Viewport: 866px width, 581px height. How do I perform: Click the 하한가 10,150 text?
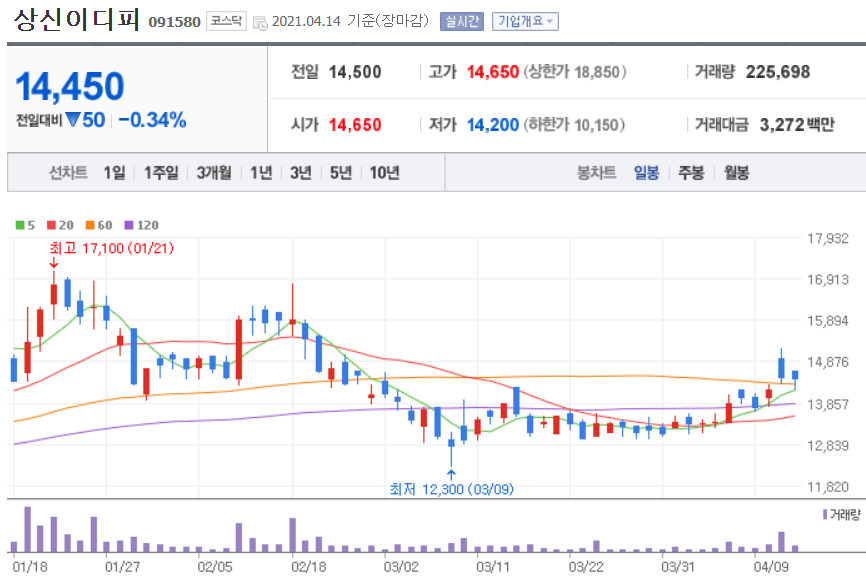574,125
